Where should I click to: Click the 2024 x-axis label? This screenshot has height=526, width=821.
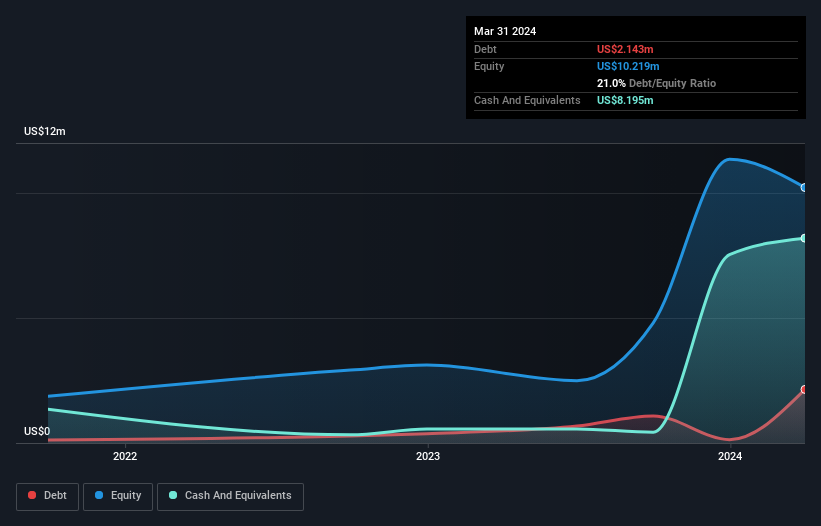tap(730, 456)
